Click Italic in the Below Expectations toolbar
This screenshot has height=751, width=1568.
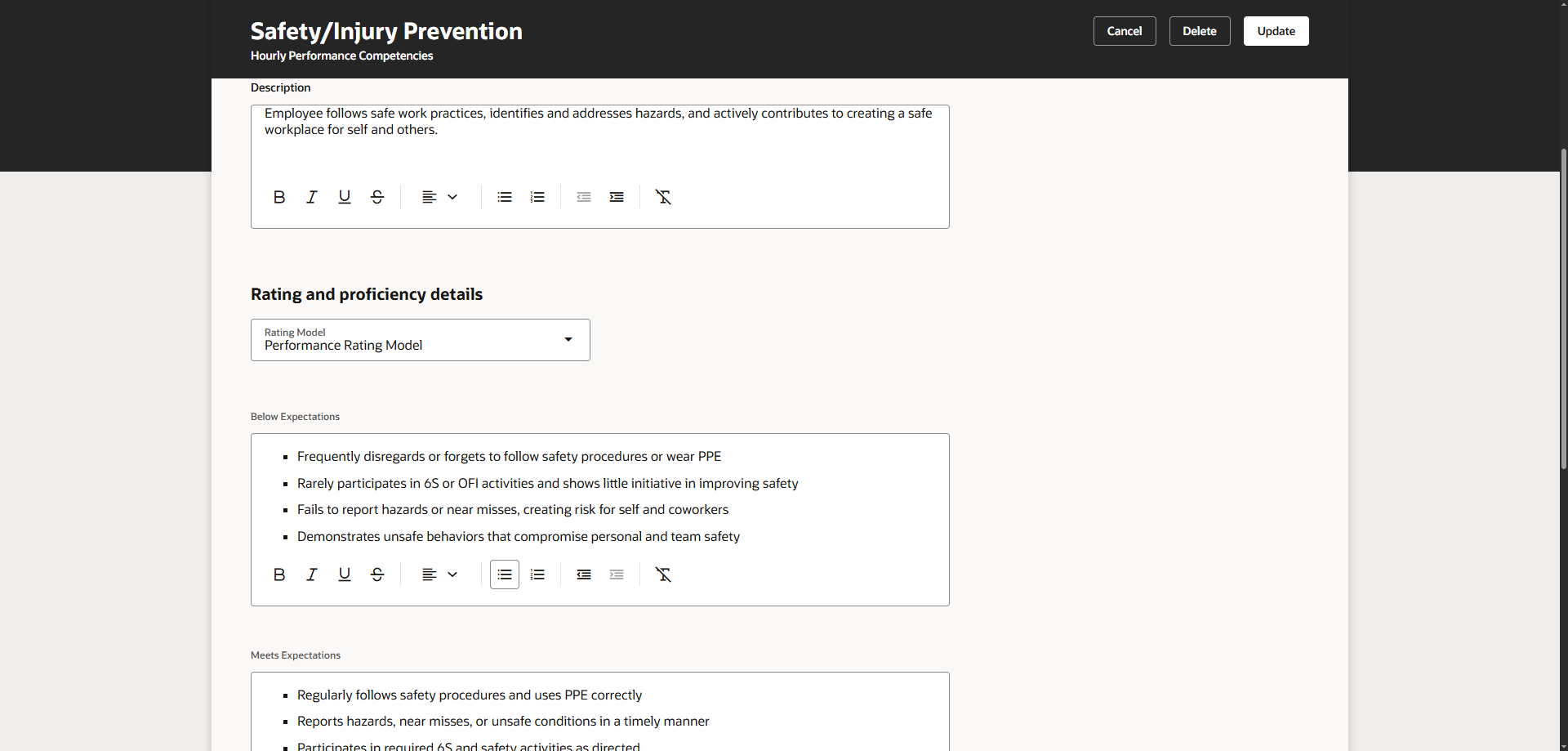tap(312, 574)
